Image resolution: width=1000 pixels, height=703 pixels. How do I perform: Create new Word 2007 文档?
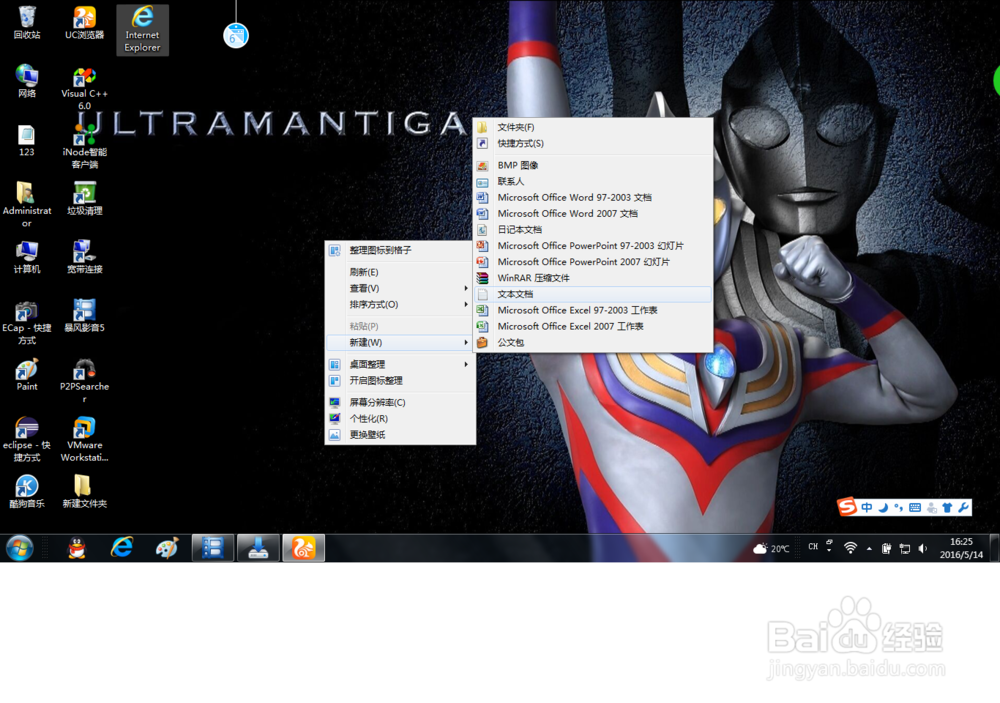point(593,214)
